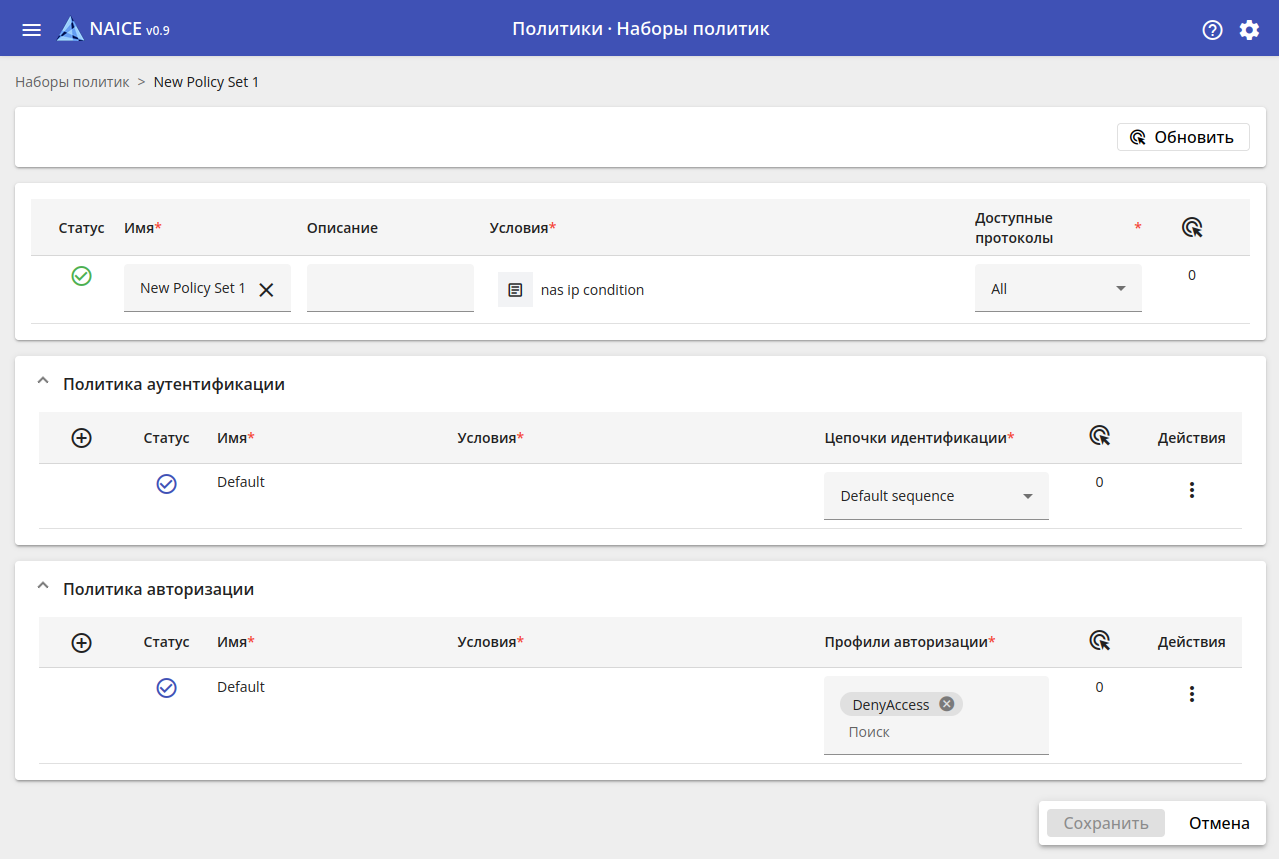Remove the DenyAccess profile chip
Viewport: 1279px width, 859px height.
click(x=946, y=704)
